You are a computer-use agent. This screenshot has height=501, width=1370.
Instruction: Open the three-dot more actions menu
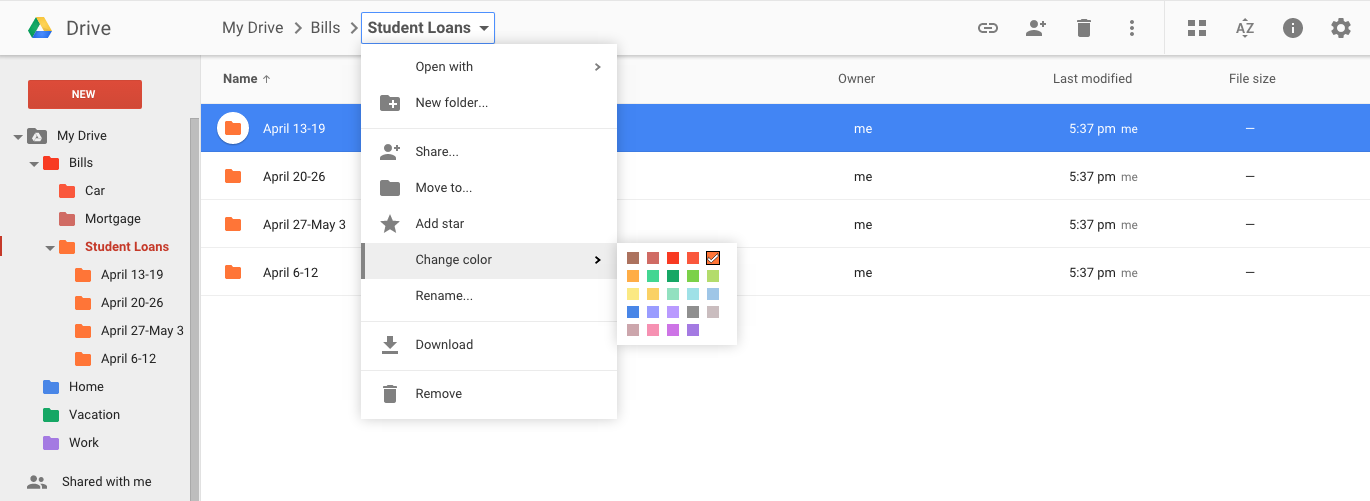[1132, 28]
